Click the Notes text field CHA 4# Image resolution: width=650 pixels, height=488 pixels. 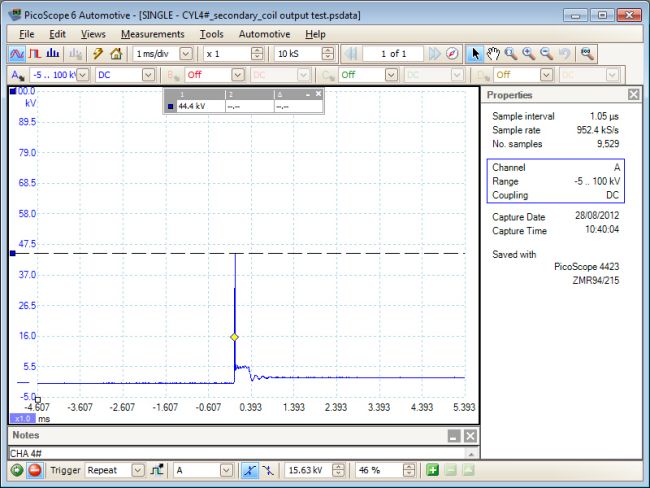237,453
